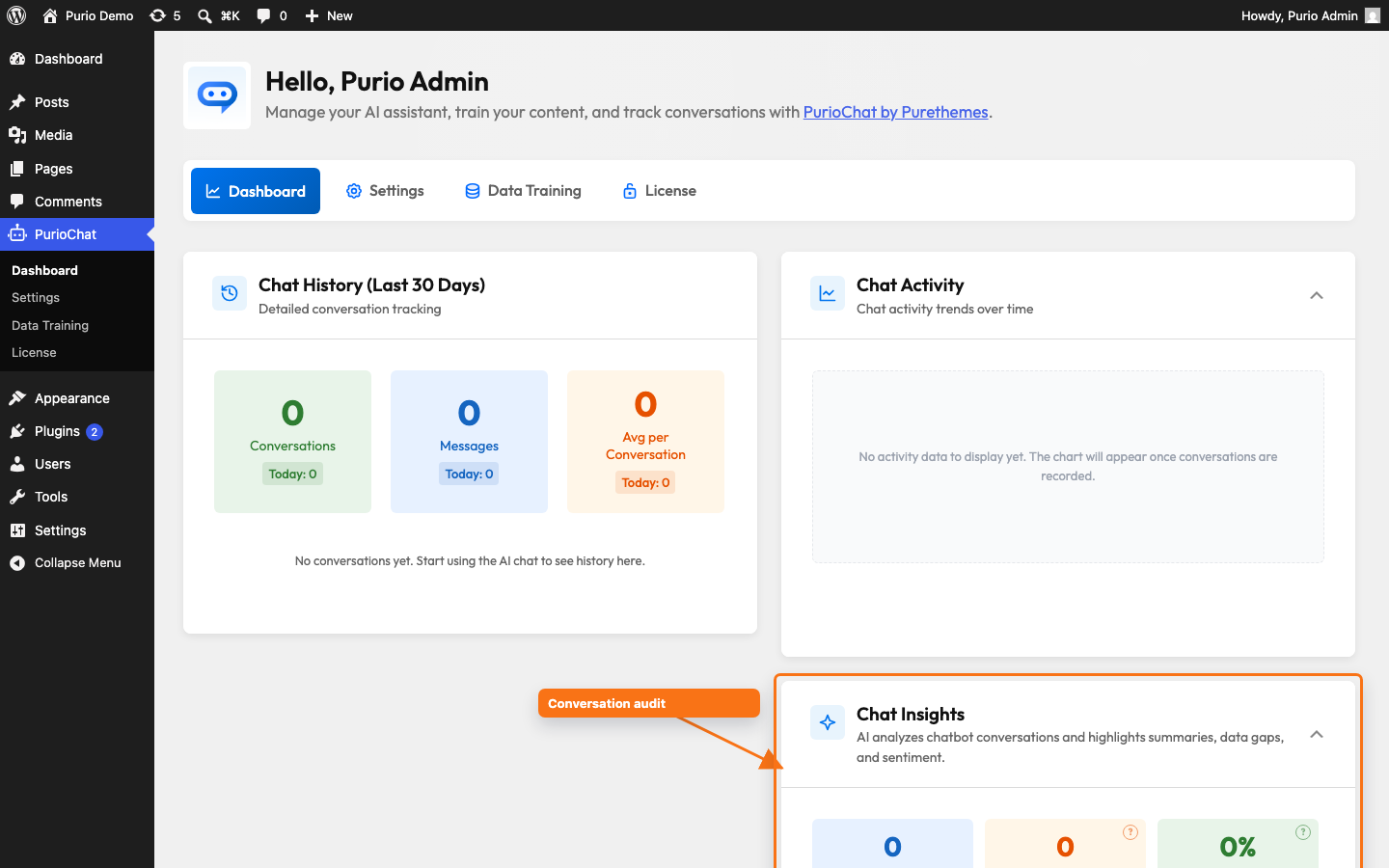Click the WordPress logo icon

[x=16, y=15]
